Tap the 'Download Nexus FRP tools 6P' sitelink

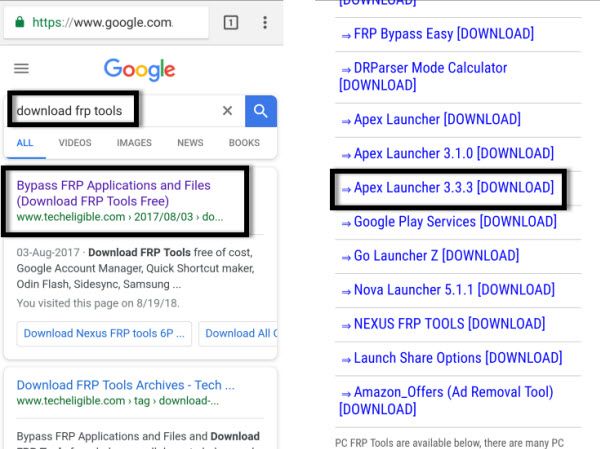coord(104,333)
